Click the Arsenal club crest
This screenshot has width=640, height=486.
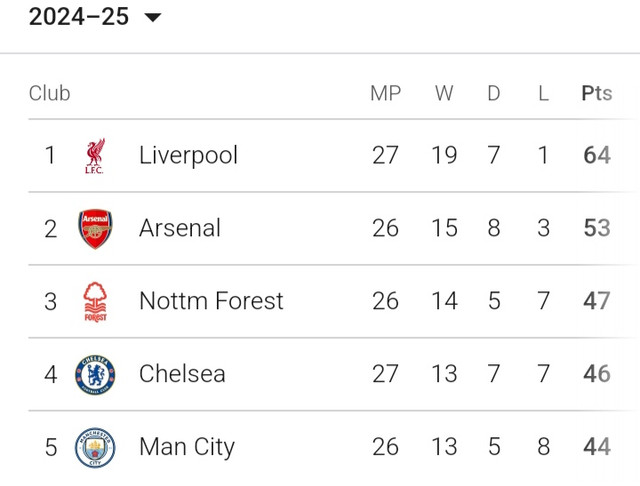click(x=95, y=229)
